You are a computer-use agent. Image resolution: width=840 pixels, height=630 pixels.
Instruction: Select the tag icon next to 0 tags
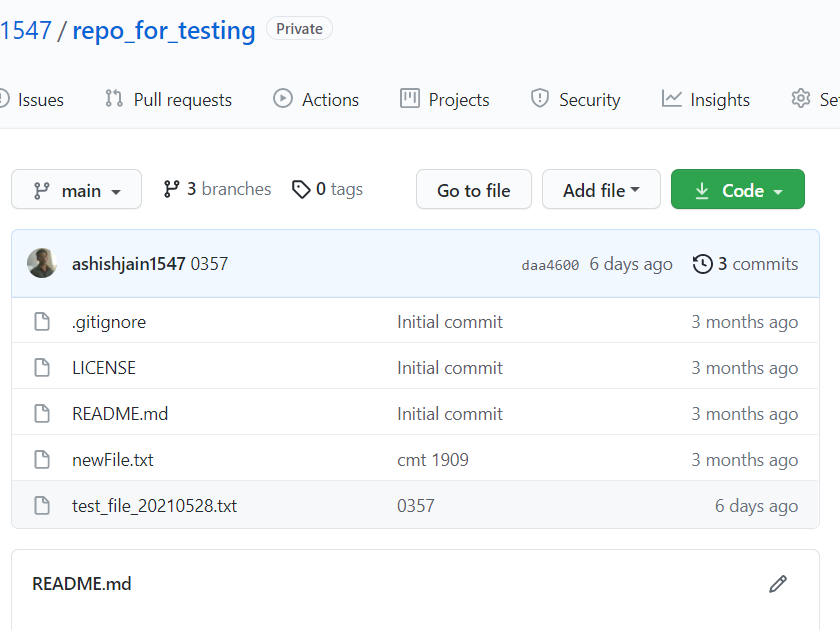302,189
